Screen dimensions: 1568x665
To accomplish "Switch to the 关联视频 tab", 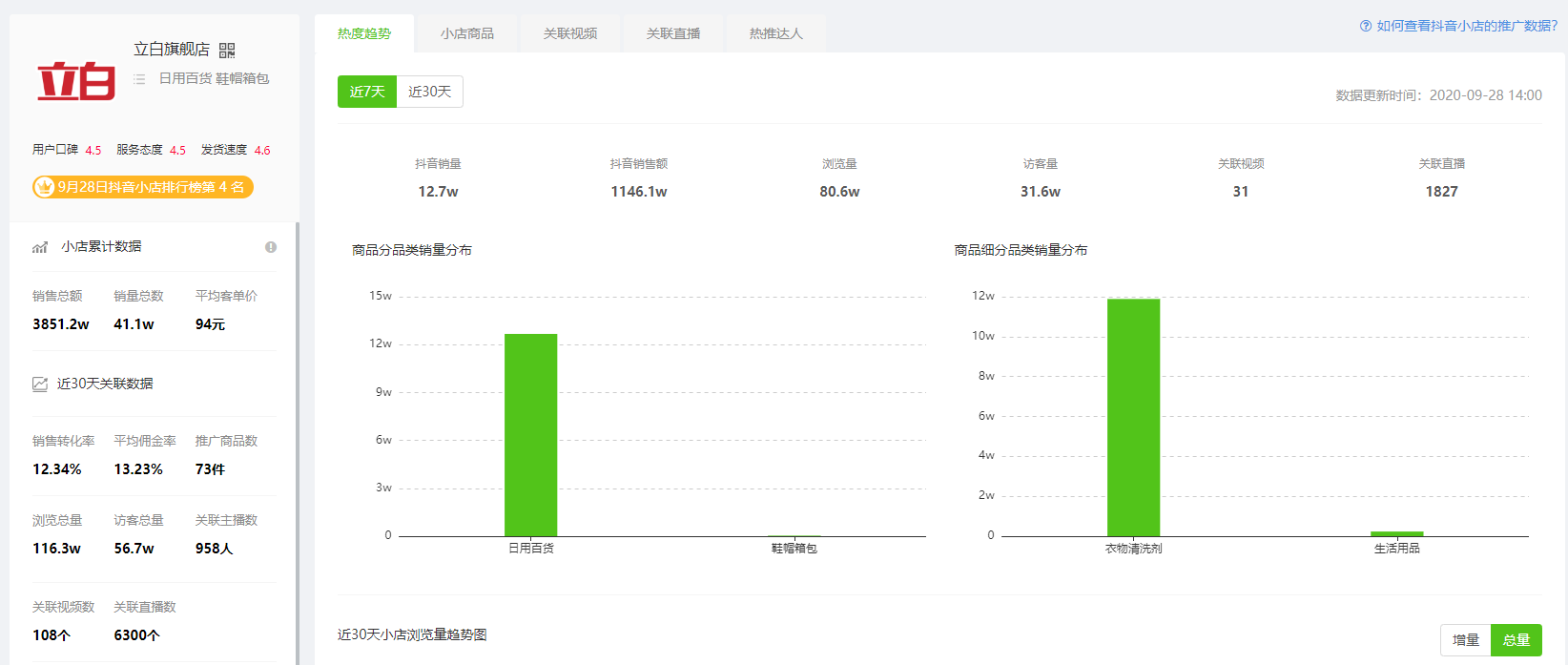I will pos(570,33).
